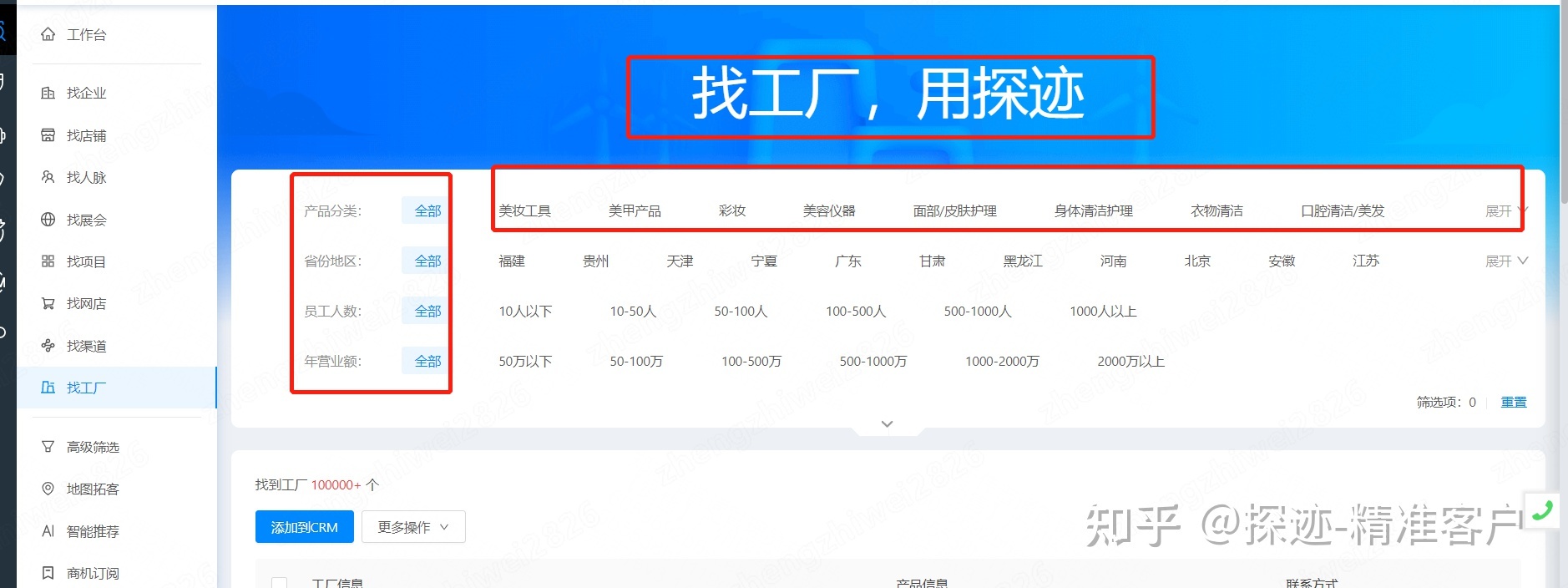Viewport: 1568px width, 588px height.
Task: Click the 重置 reset link
Action: [x=1514, y=403]
